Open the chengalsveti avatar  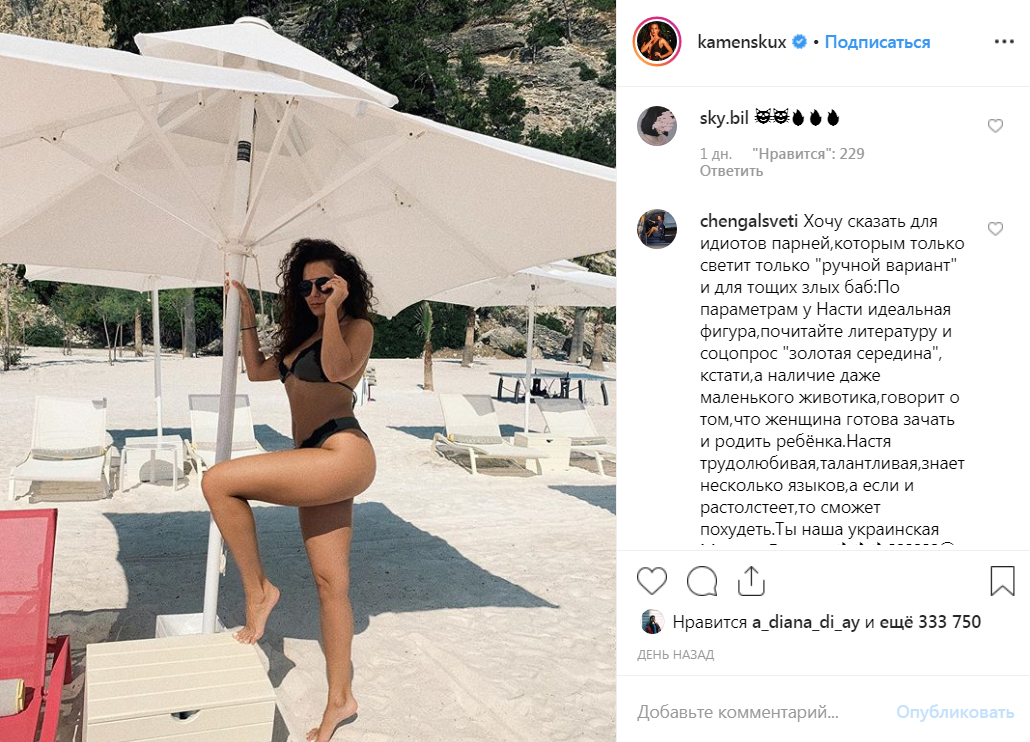click(x=657, y=229)
